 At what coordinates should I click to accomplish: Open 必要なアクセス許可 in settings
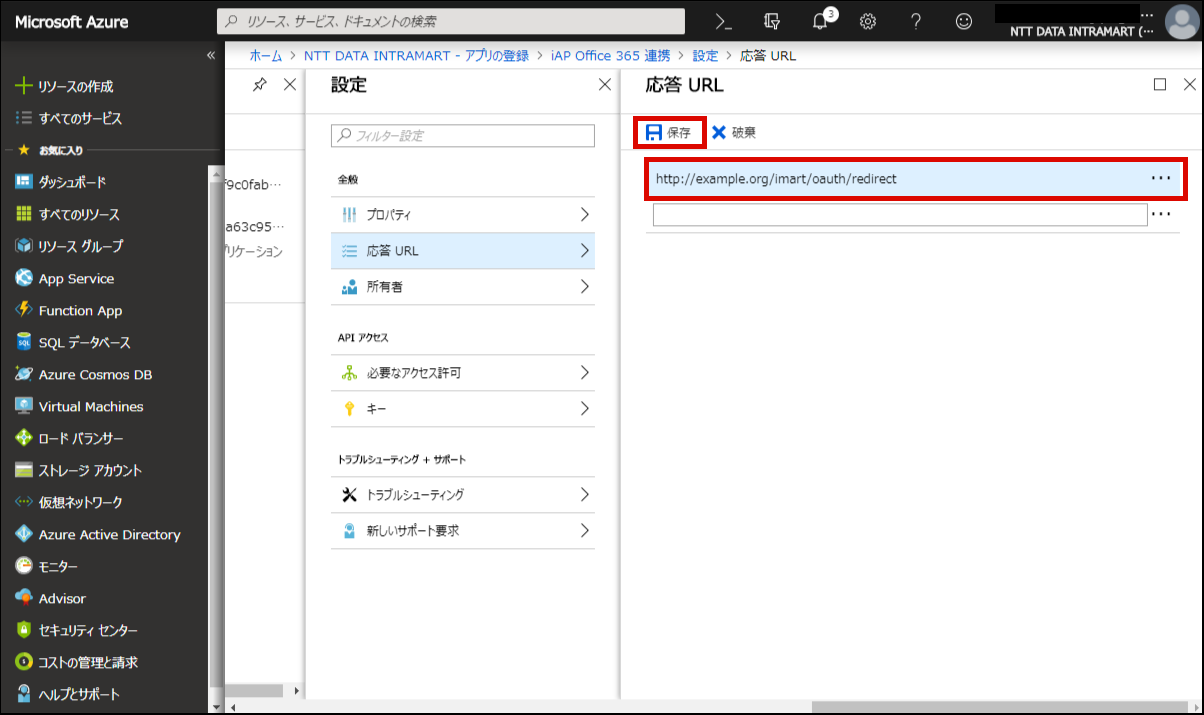(463, 372)
